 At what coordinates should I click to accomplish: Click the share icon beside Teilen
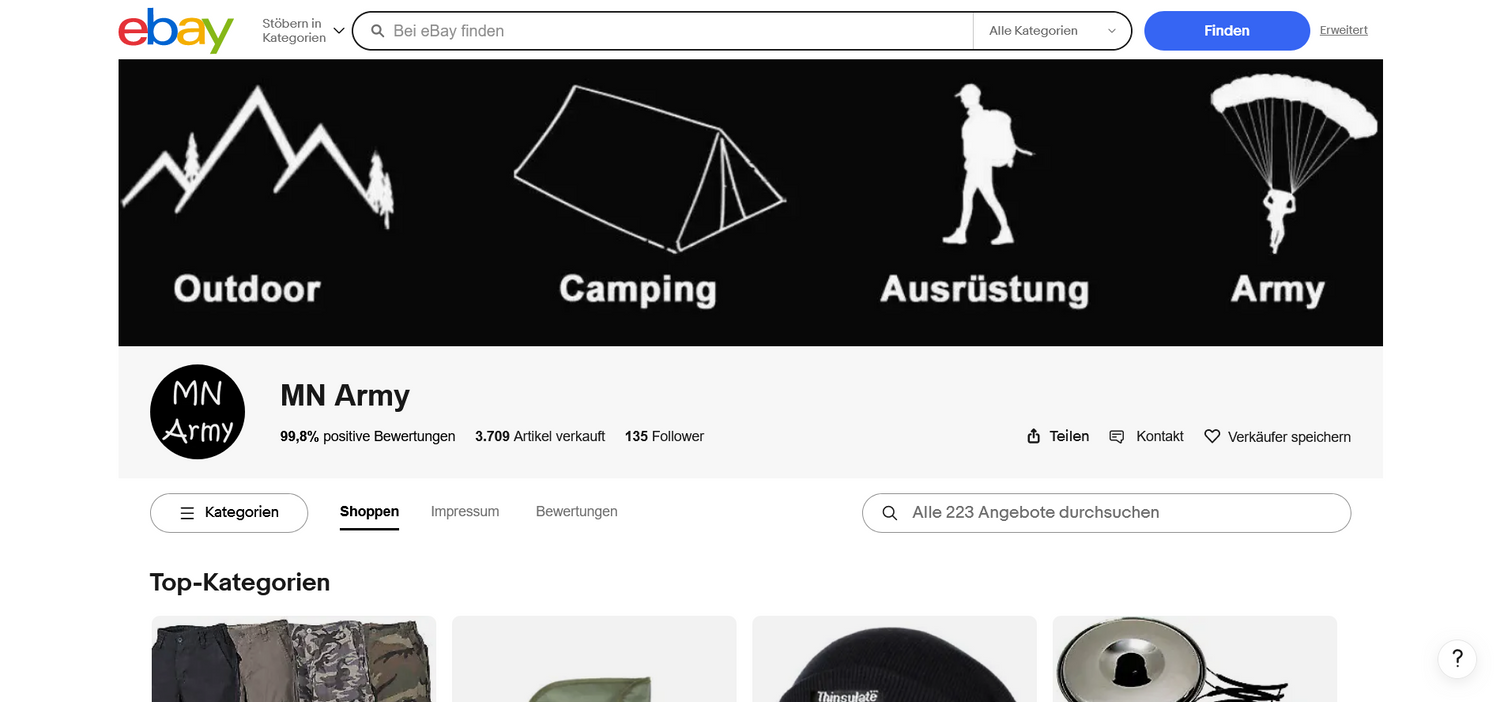tap(1034, 436)
